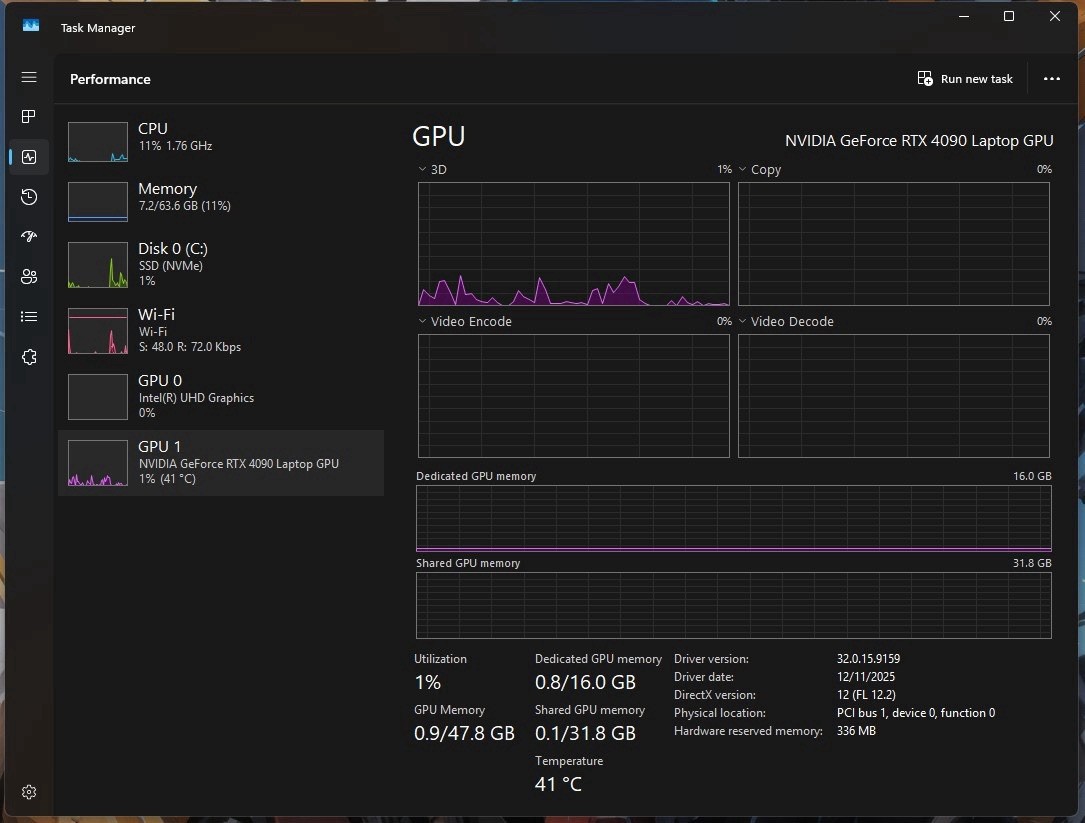Click the Shared GPU memory graph
Image resolution: width=1085 pixels, height=823 pixels.
733,605
